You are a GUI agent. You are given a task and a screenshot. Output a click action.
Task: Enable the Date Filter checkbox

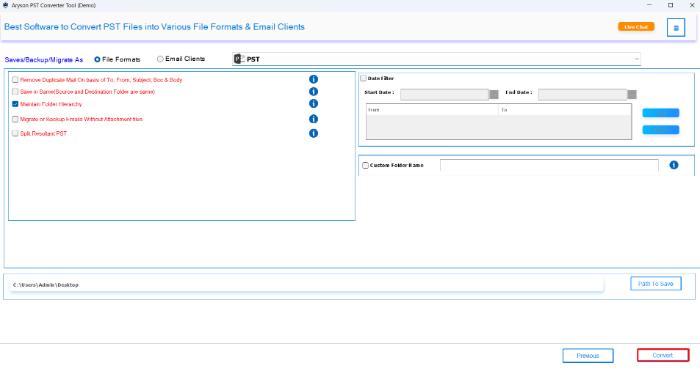click(363, 78)
